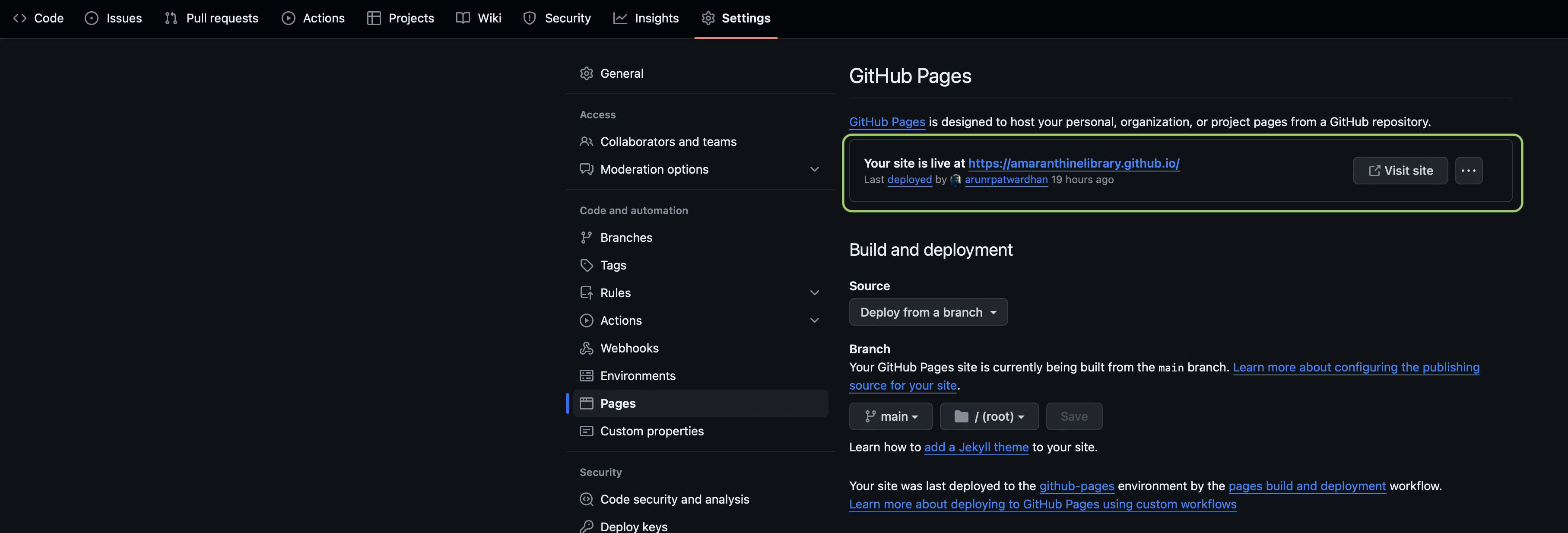The height and width of the screenshot is (533, 1568).
Task: Select Custom properties in the sidebar
Action: [x=651, y=431]
